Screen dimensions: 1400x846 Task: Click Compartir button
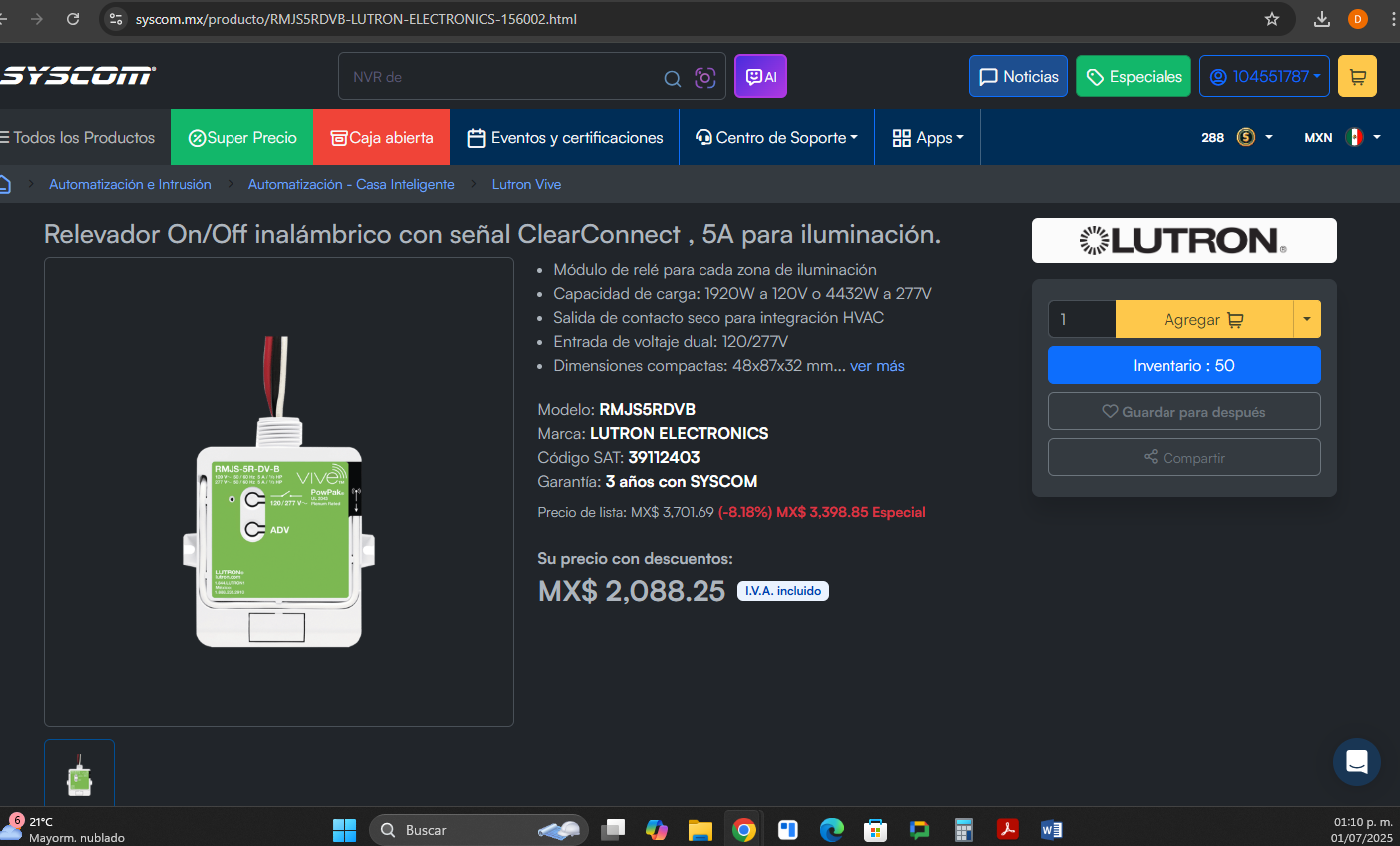point(1183,457)
